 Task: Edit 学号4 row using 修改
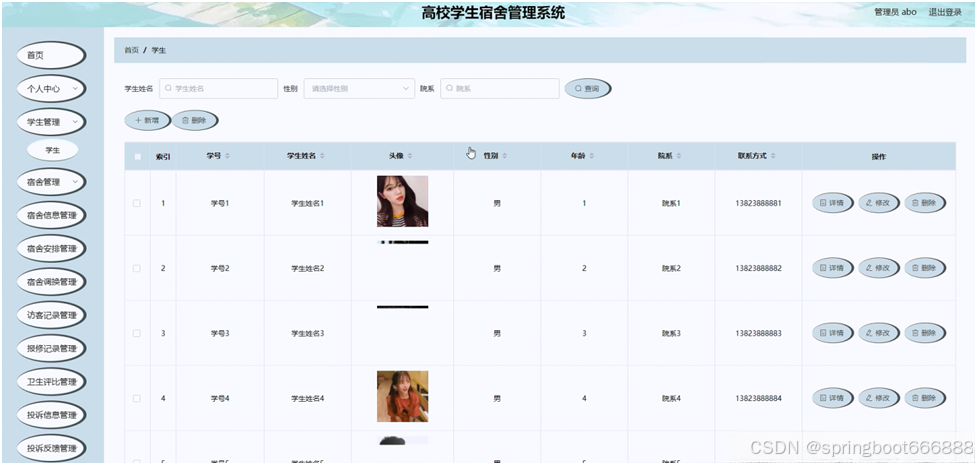(879, 398)
